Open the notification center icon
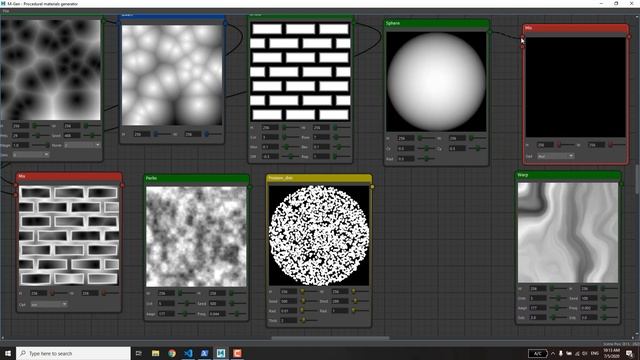This screenshot has height=360, width=640. [x=630, y=353]
